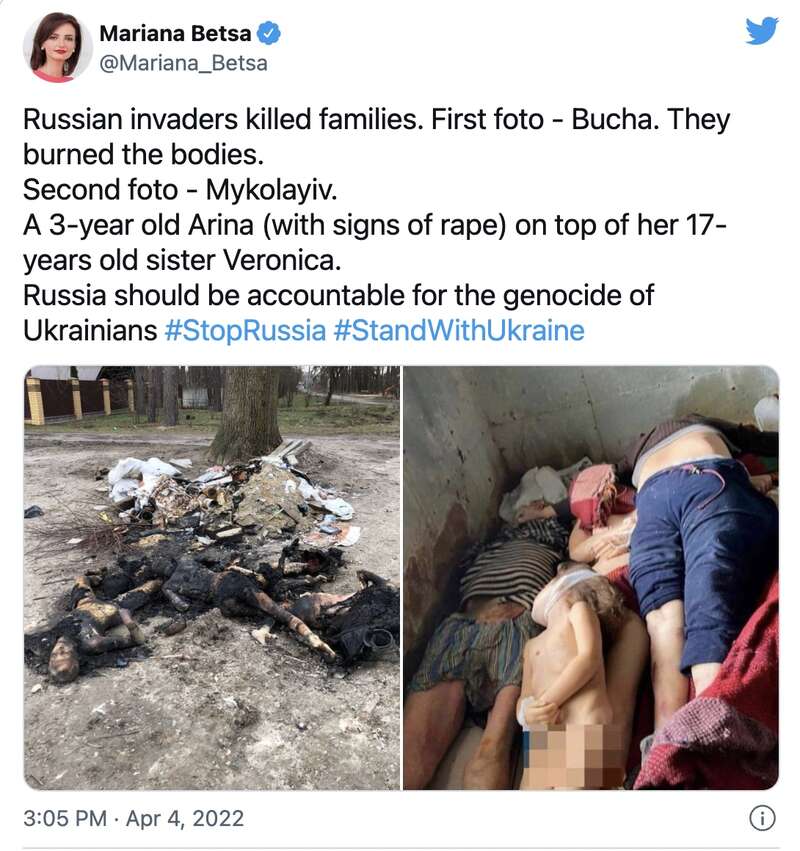
Task: Follow the #StopRussia hashtag
Action: click(245, 331)
